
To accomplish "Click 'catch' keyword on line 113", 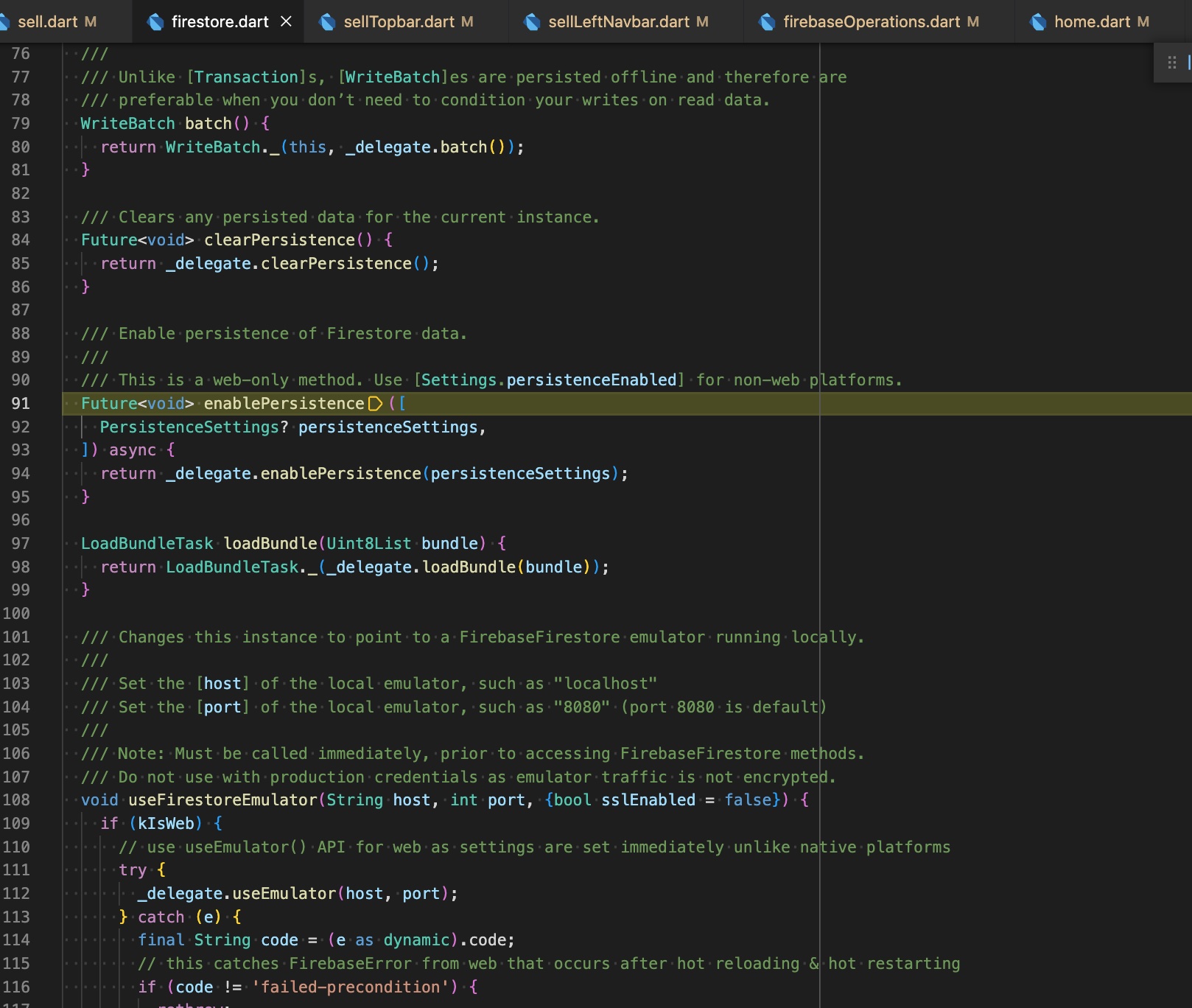I will point(161,917).
